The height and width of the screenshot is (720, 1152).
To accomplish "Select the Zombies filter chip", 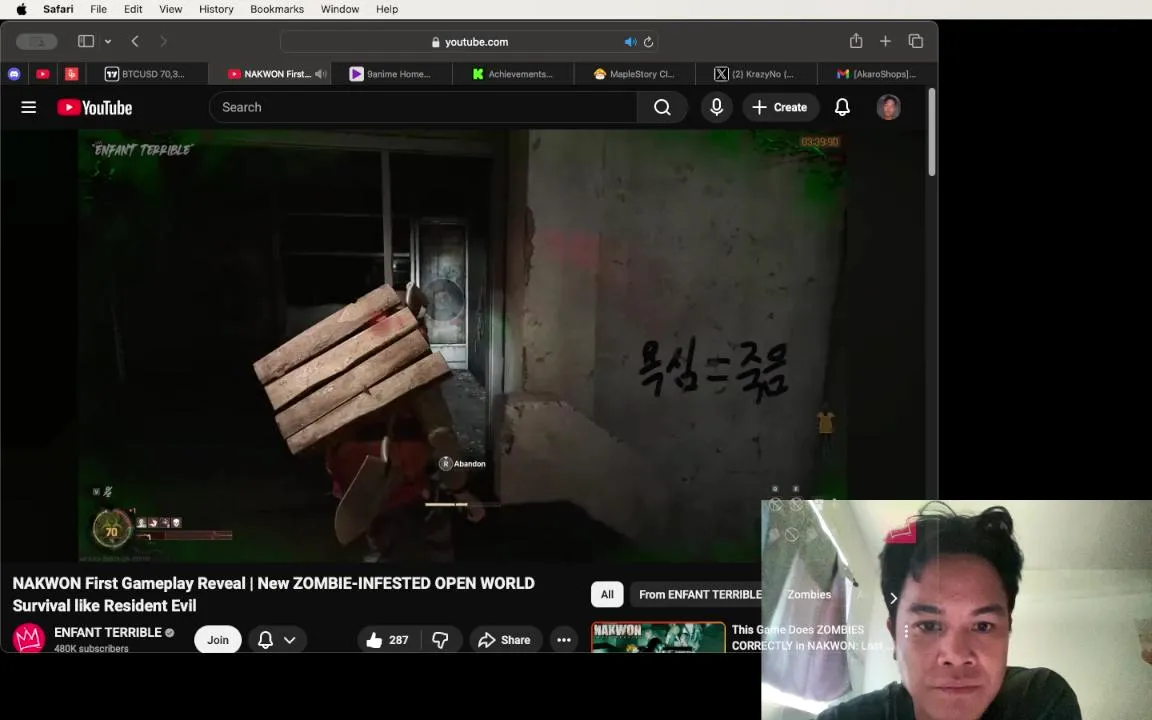I will (x=809, y=594).
